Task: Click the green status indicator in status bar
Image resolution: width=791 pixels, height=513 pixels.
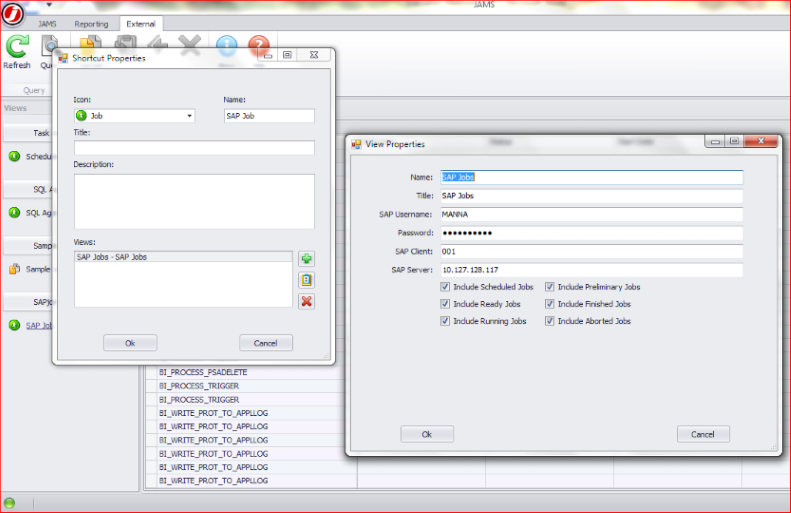Action: (x=9, y=503)
